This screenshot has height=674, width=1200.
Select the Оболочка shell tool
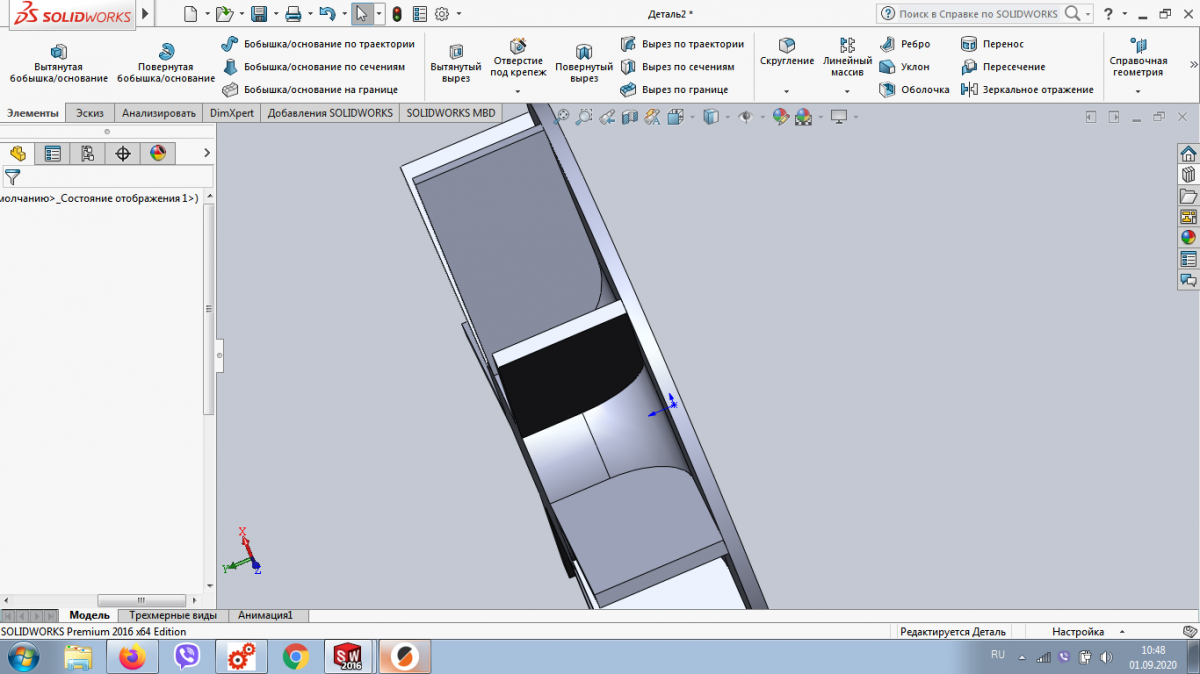point(914,90)
